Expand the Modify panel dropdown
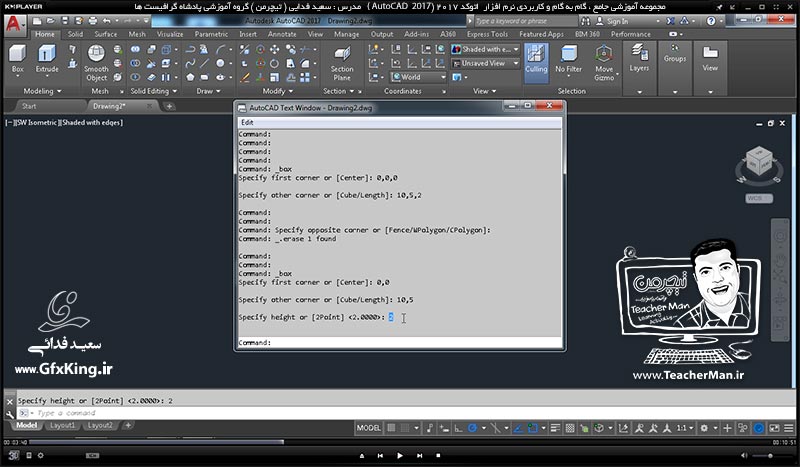 (x=278, y=91)
